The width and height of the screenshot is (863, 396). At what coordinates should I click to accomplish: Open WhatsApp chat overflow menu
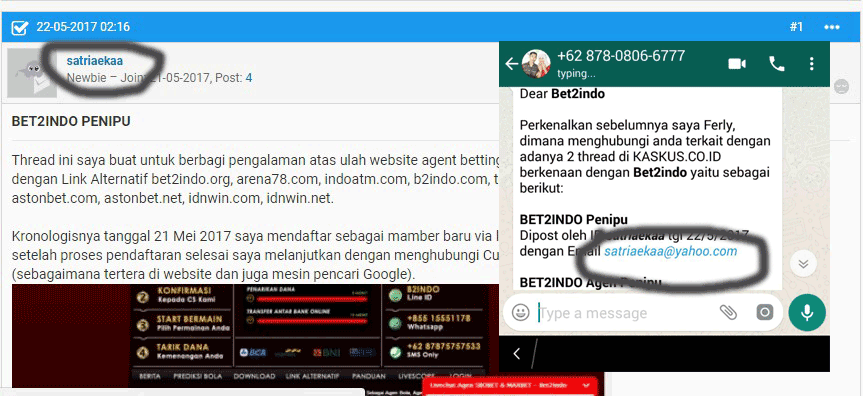[812, 64]
